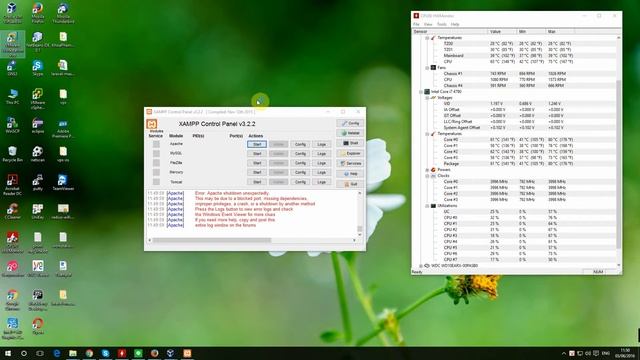
Task: Start the Tomcat module in XAMPP
Action: [x=257, y=182]
